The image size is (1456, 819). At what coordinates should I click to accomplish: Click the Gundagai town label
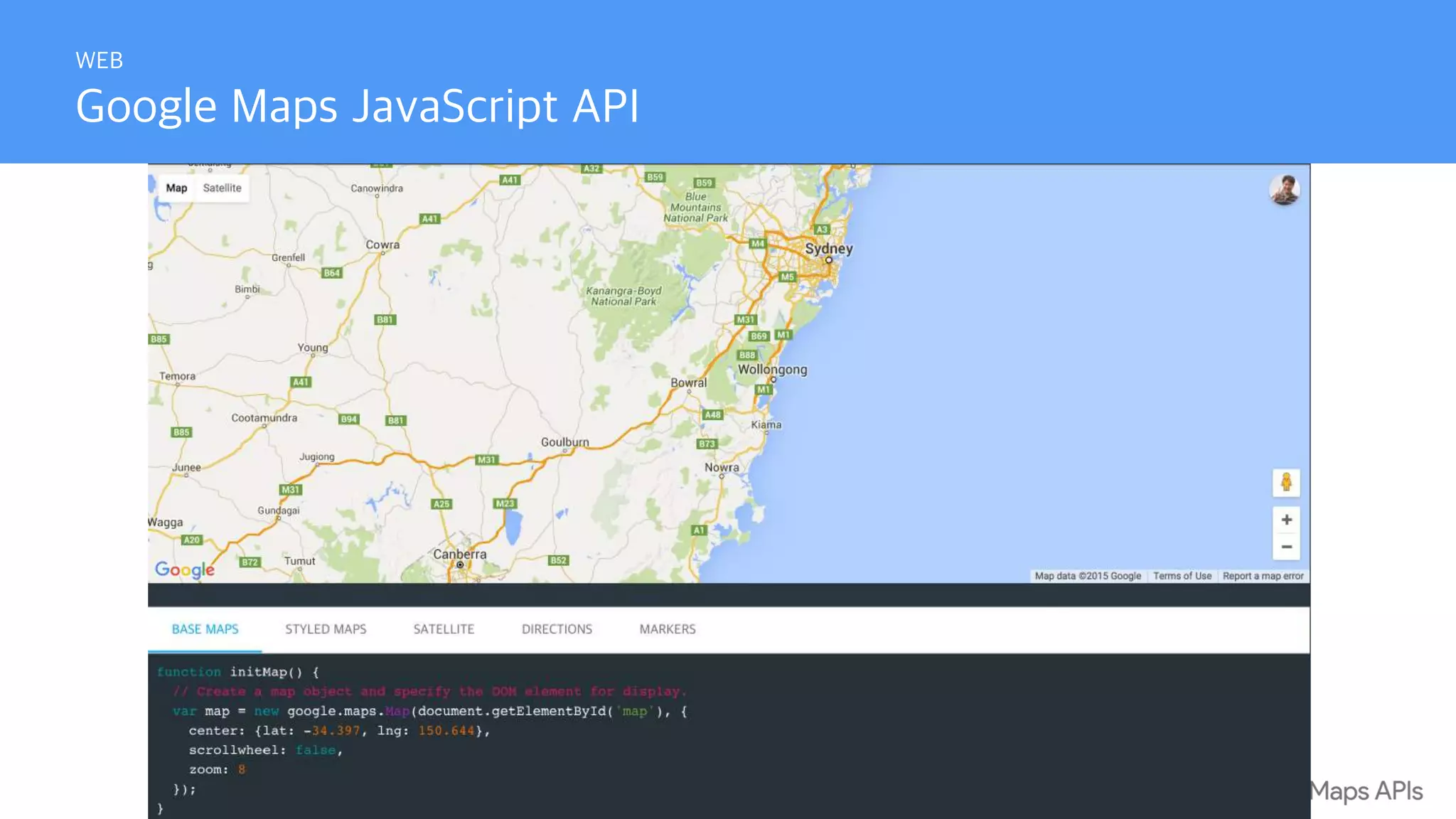pyautogui.click(x=279, y=510)
